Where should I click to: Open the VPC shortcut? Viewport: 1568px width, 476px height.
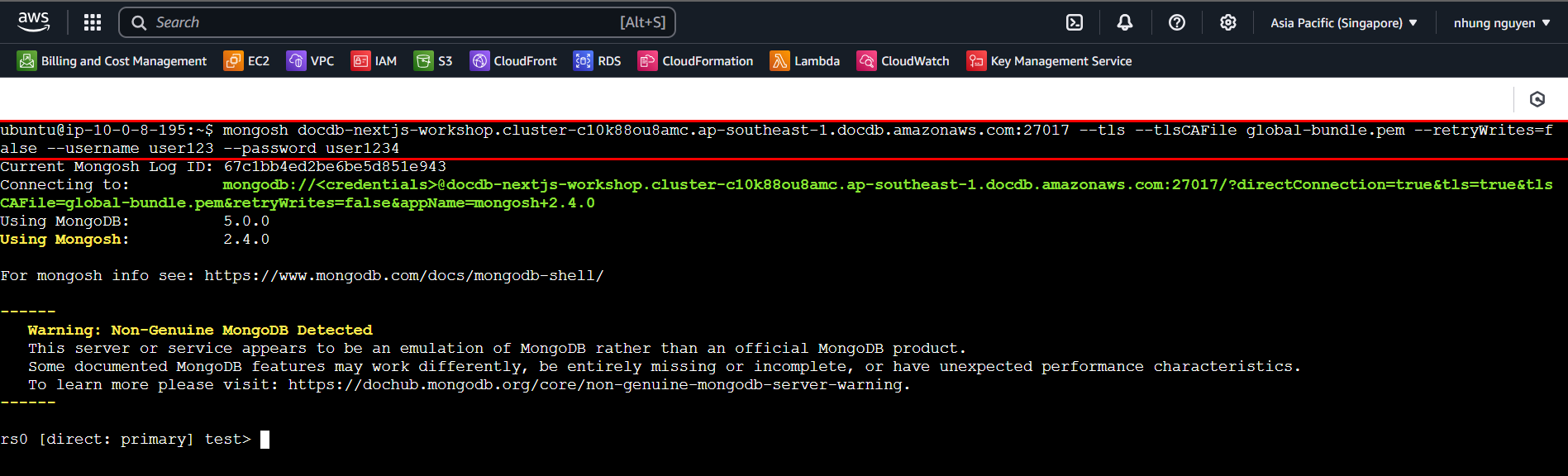310,61
